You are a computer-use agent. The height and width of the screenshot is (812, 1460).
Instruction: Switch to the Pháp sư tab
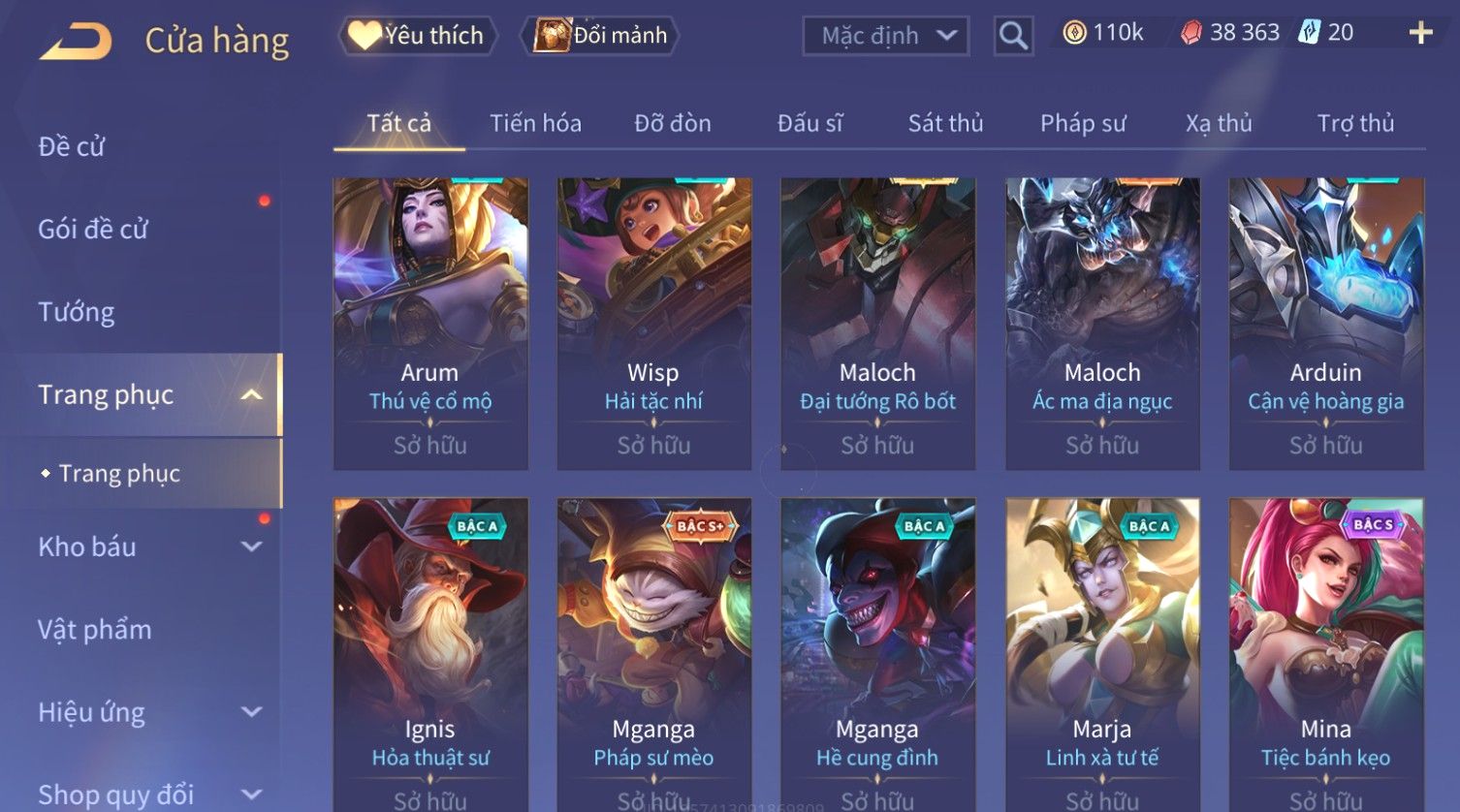[x=1083, y=123]
